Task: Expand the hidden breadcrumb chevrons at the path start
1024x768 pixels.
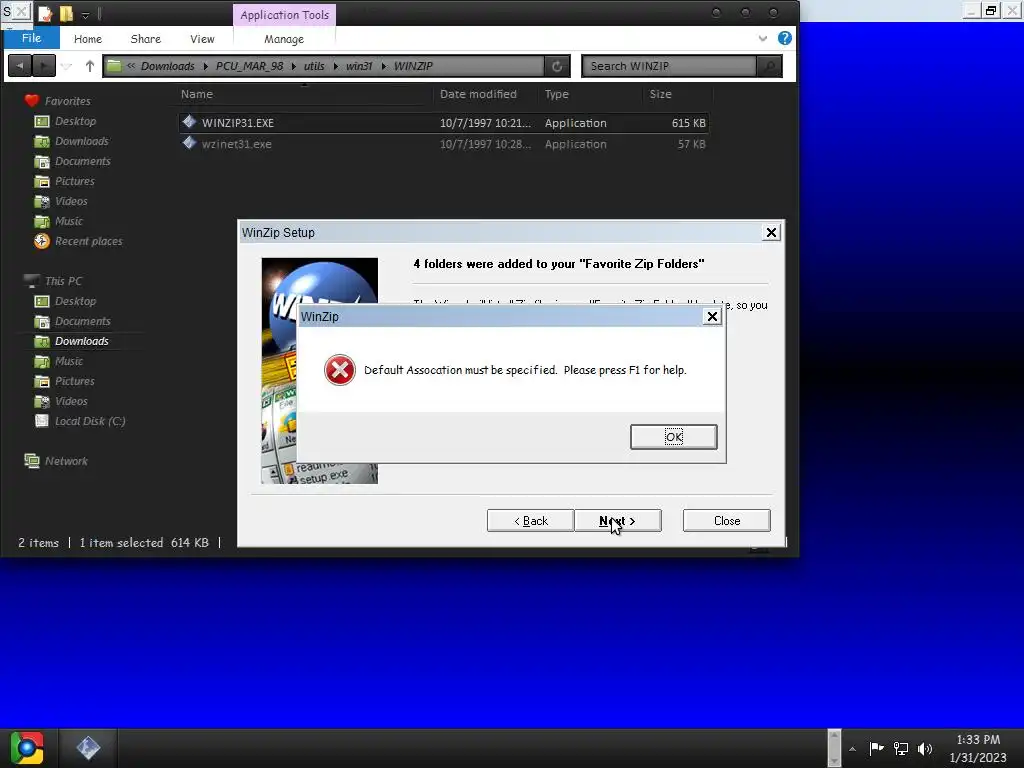Action: coord(131,65)
